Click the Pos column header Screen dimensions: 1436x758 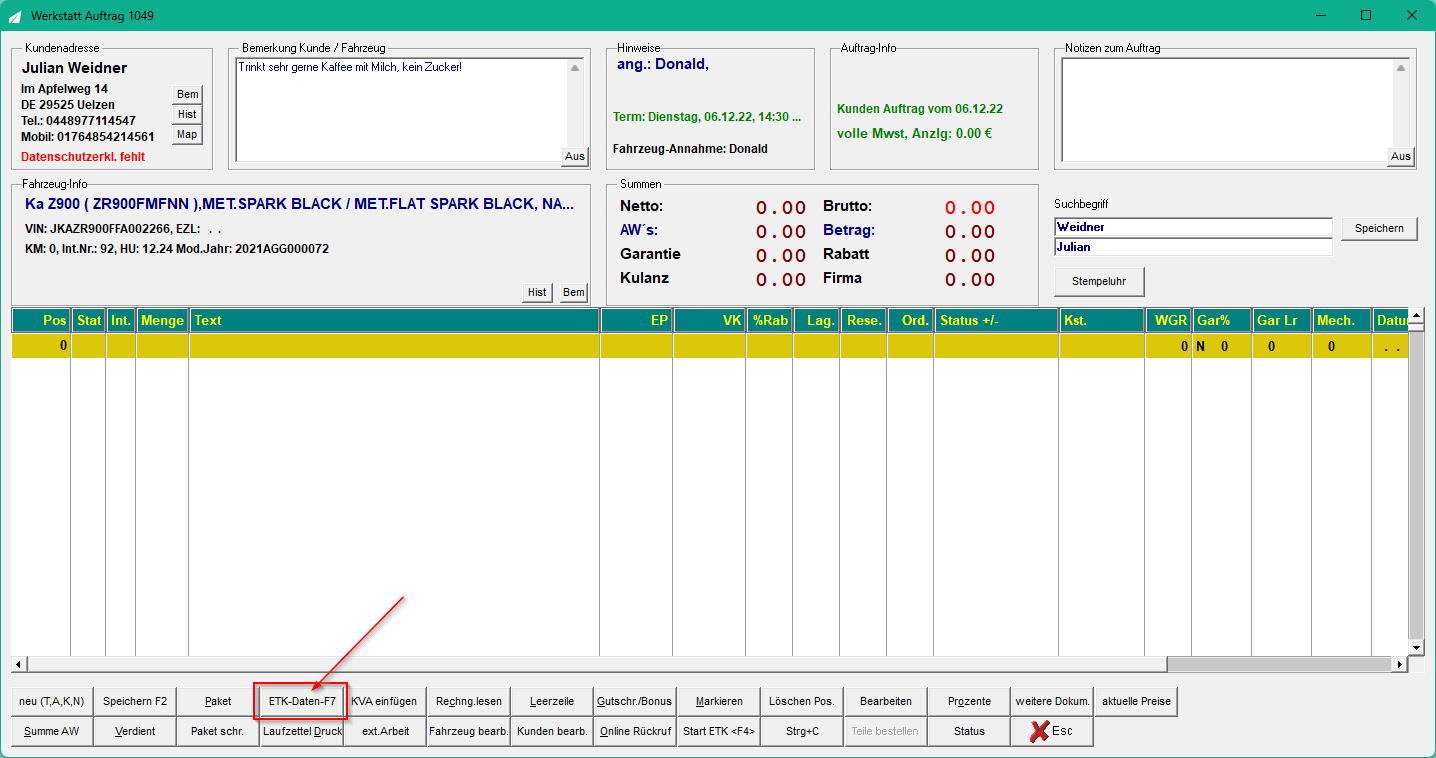[x=41, y=320]
